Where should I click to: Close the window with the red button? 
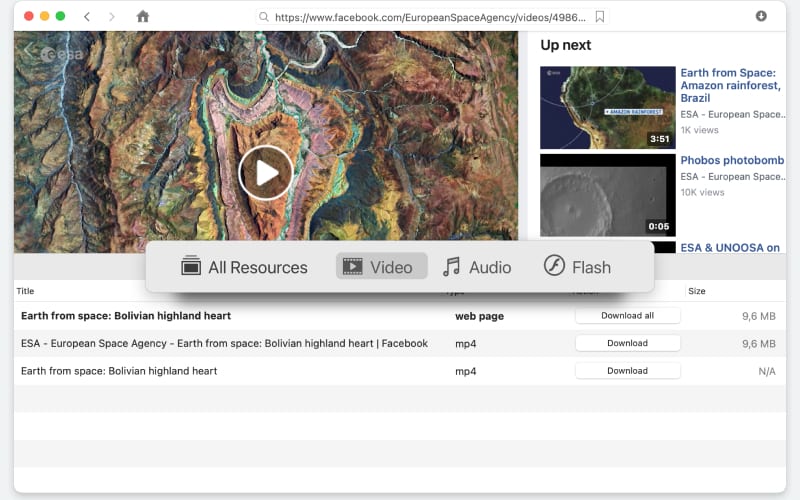click(29, 16)
